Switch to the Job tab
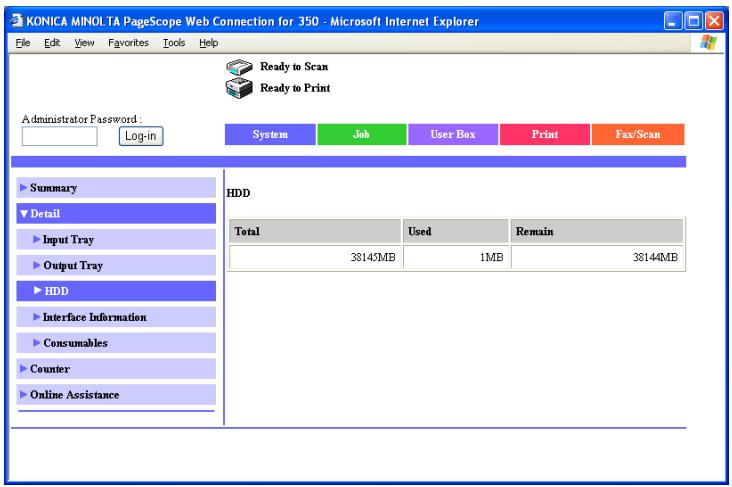The height and width of the screenshot is (487, 732). pyautogui.click(x=361, y=134)
